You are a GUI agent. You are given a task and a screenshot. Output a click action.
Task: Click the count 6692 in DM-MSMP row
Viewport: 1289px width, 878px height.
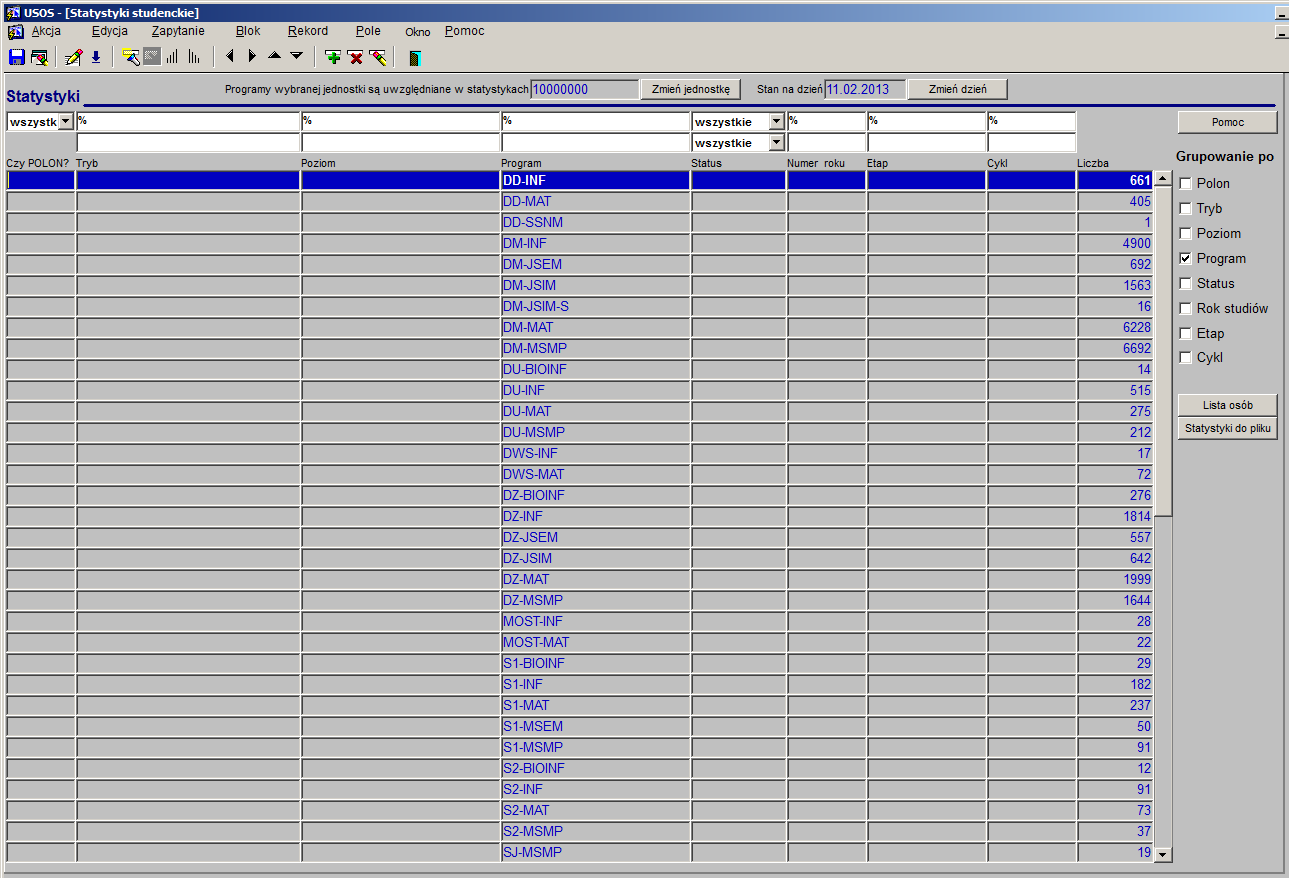(1137, 348)
